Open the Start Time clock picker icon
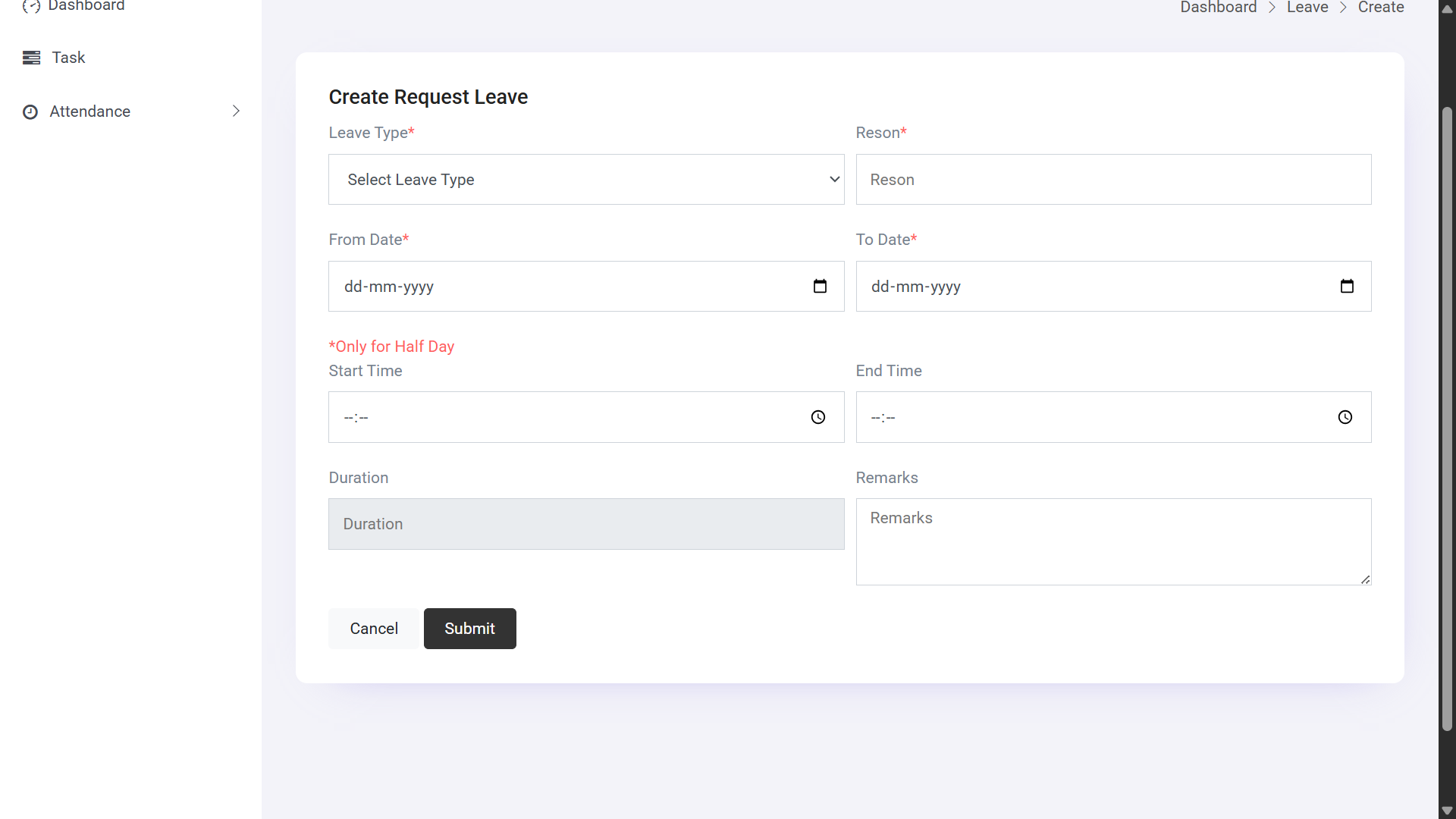 point(818,417)
